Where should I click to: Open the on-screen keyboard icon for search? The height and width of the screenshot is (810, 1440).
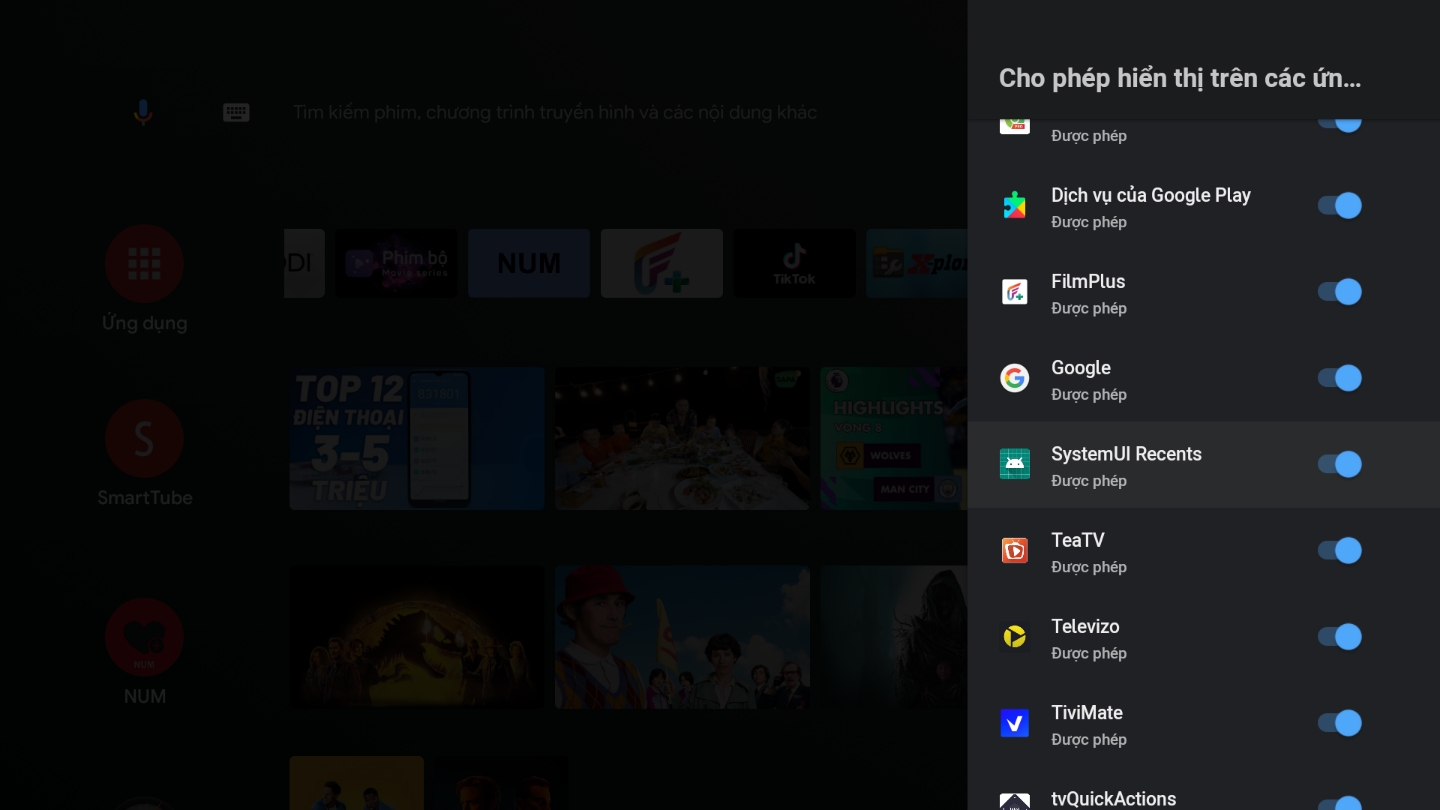click(236, 112)
